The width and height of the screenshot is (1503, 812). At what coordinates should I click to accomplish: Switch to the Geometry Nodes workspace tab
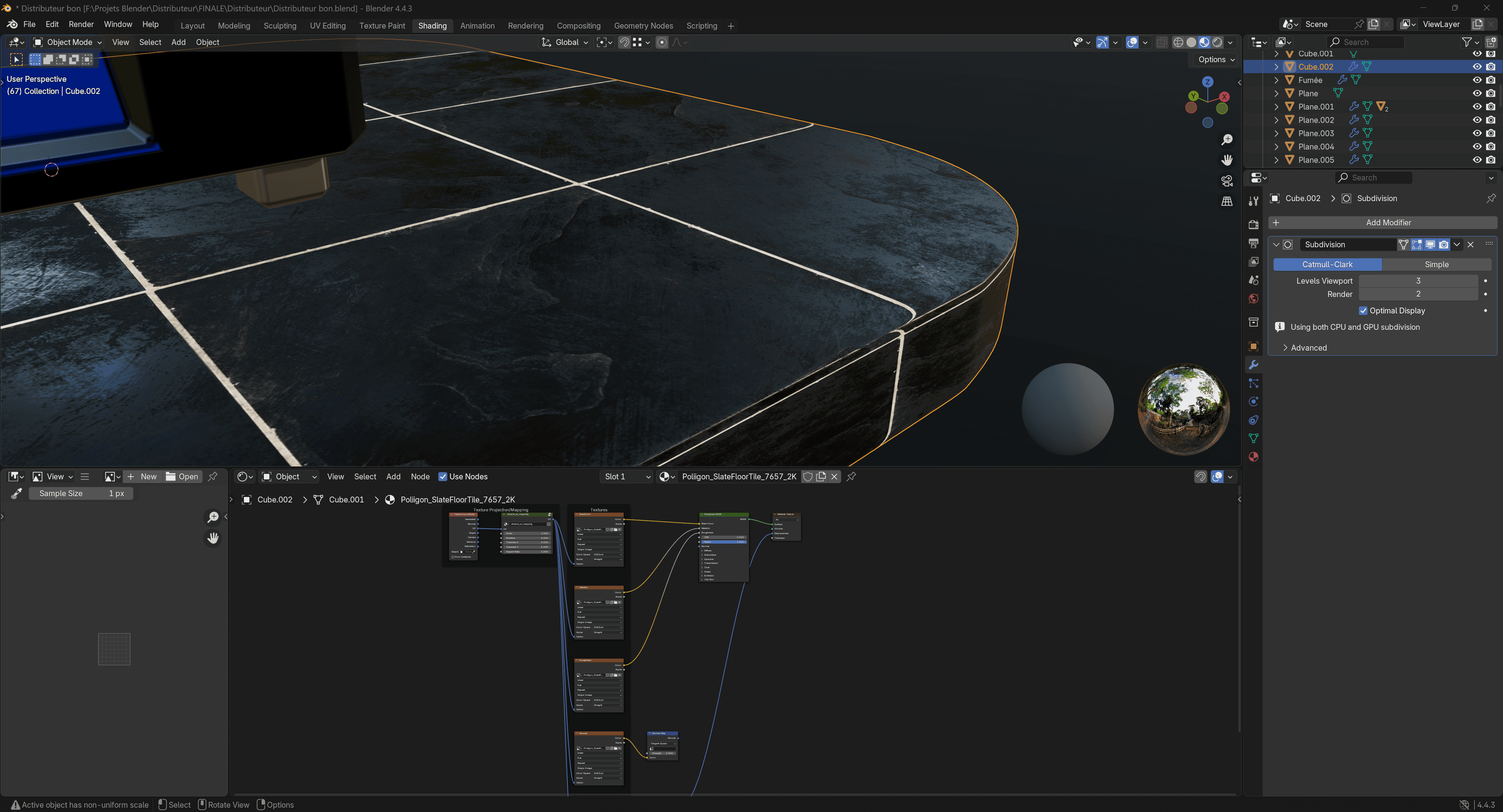643,26
